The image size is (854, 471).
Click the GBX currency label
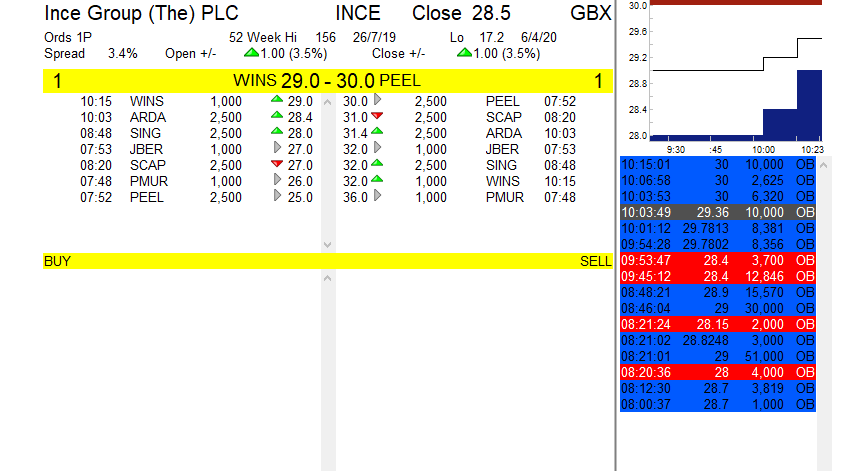click(590, 13)
